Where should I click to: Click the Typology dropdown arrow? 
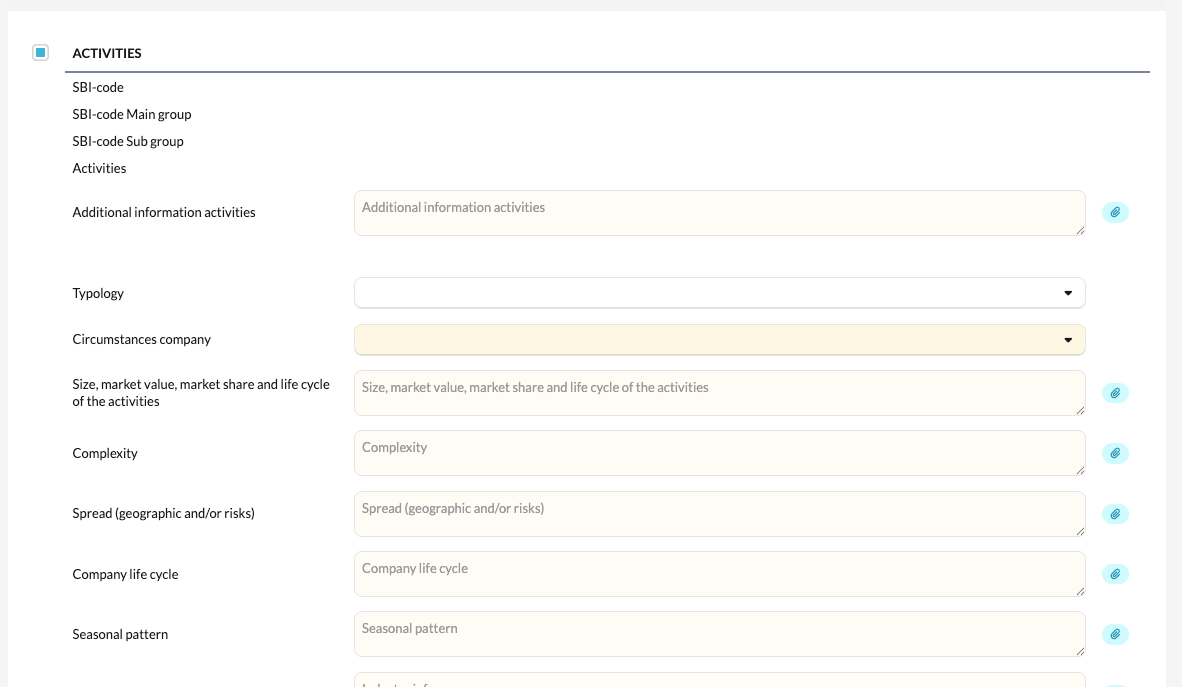click(1067, 293)
